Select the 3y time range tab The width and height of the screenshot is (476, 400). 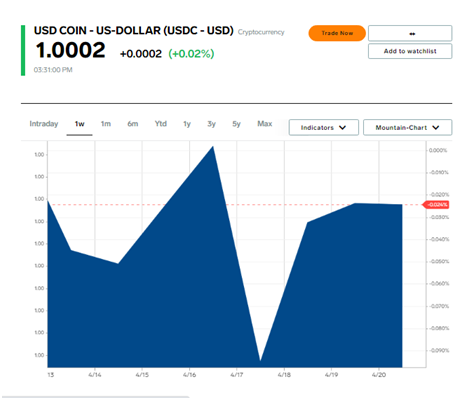coord(211,124)
